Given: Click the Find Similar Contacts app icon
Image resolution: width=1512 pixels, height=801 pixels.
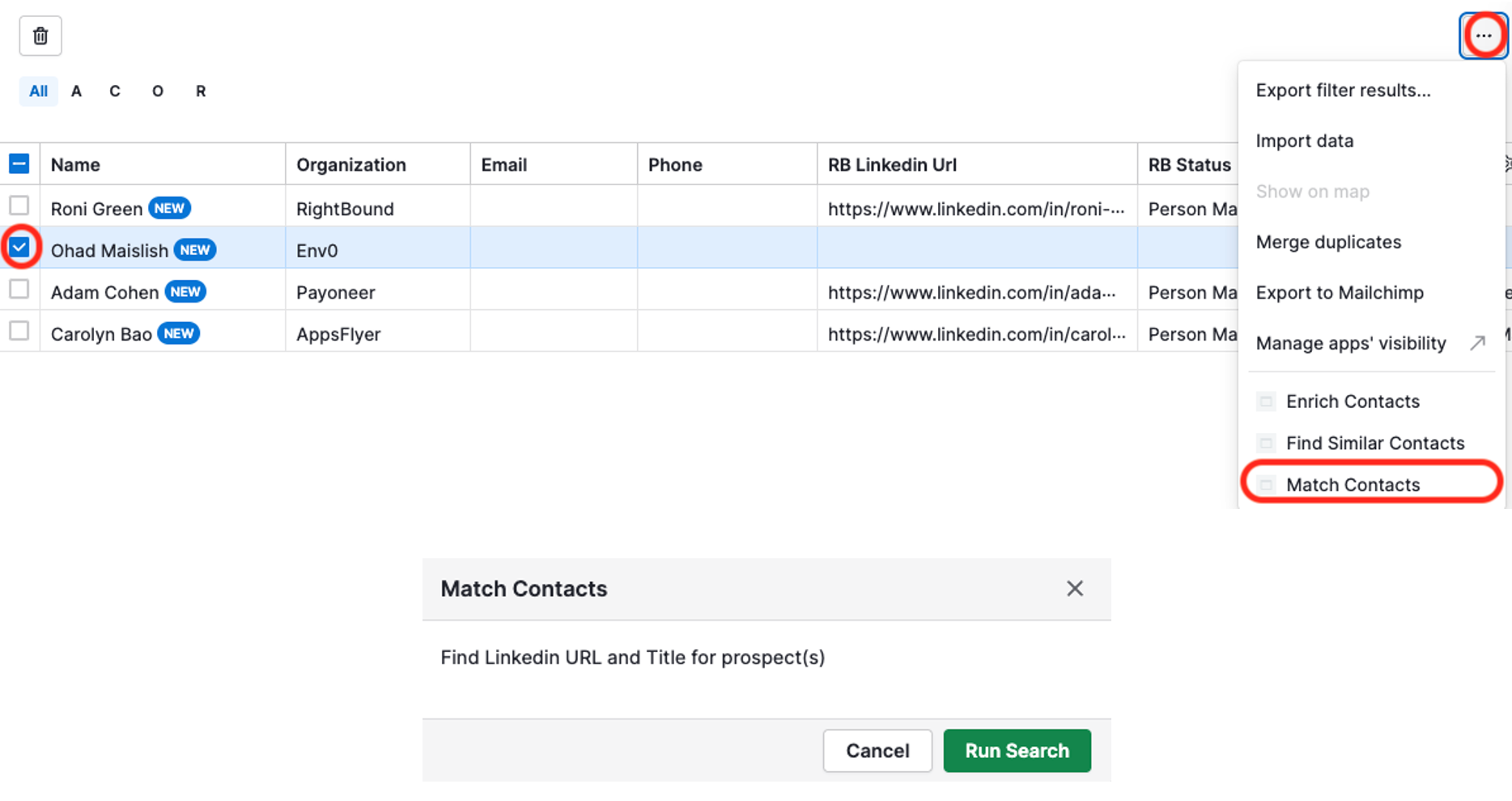Looking at the screenshot, I should click(x=1266, y=443).
